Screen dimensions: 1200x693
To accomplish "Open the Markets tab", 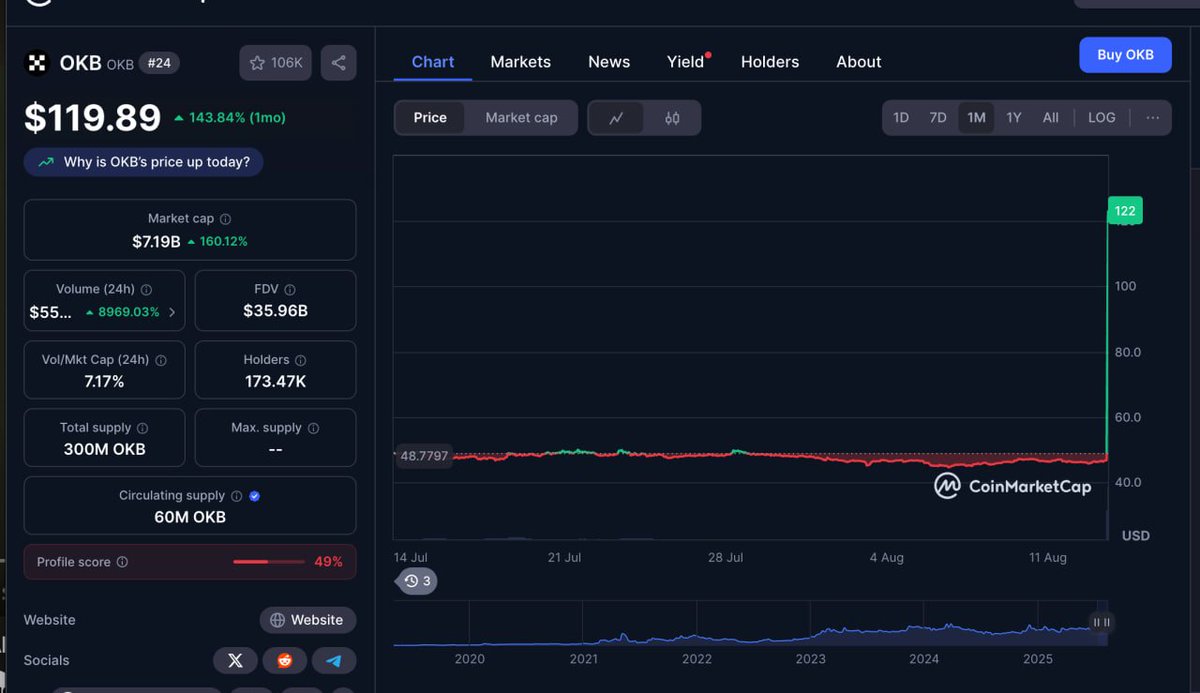I will (520, 62).
